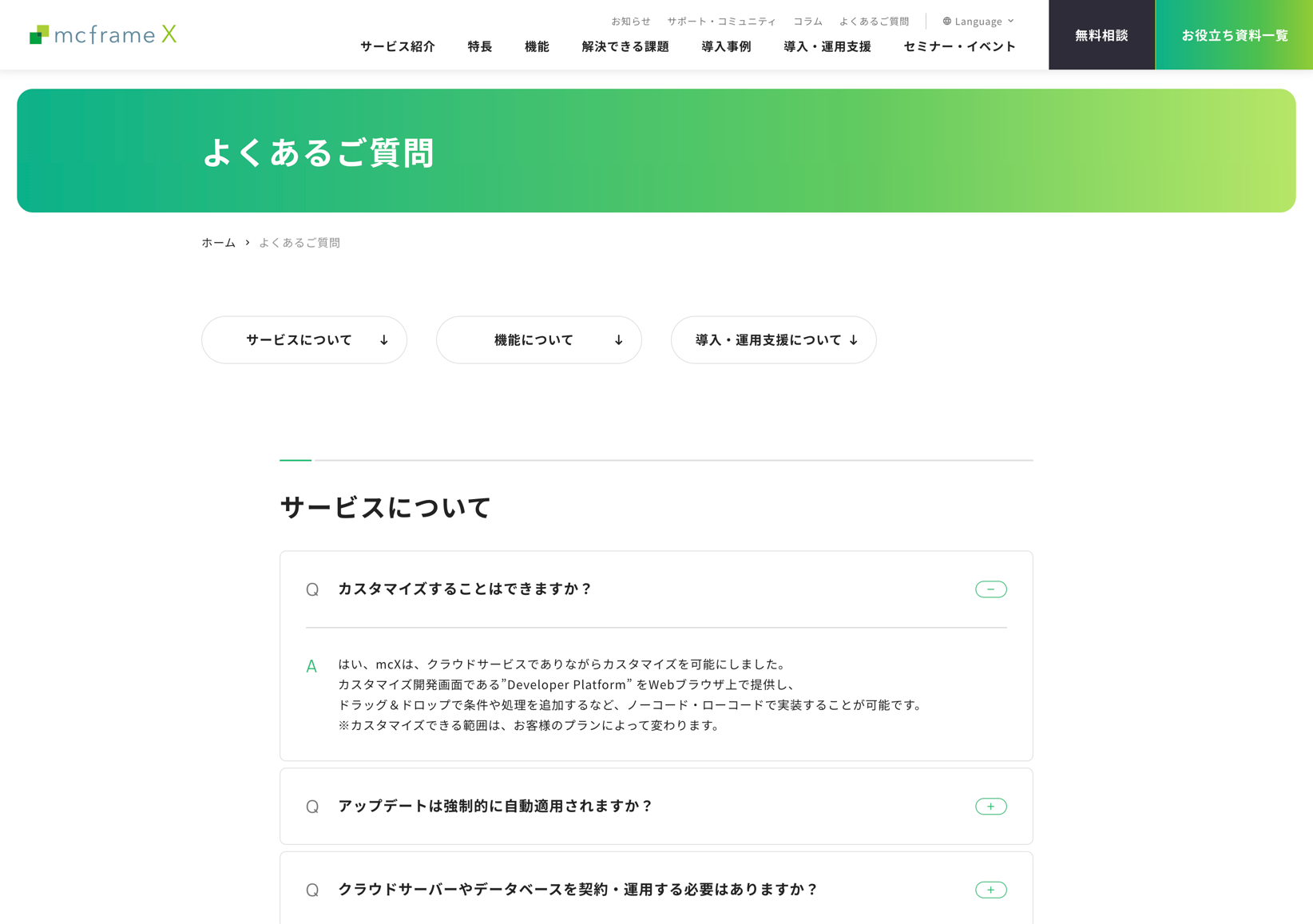Expand the クラウドサーバーやデータベース question row

[x=578, y=890]
